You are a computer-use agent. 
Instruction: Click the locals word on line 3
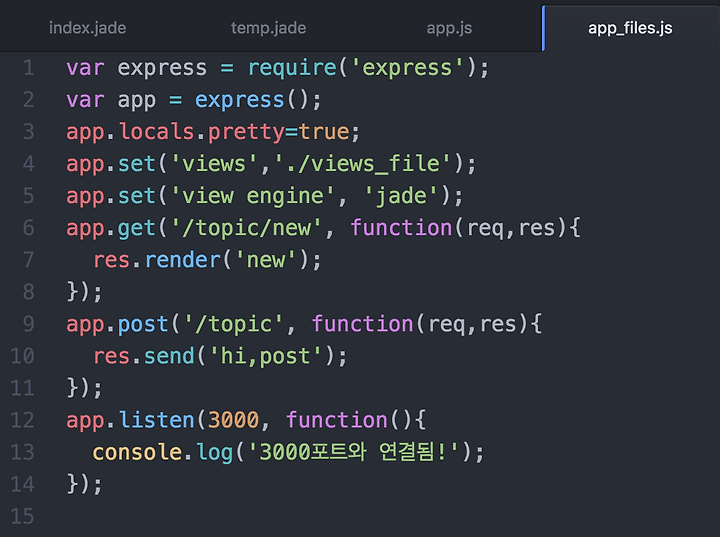click(157, 132)
